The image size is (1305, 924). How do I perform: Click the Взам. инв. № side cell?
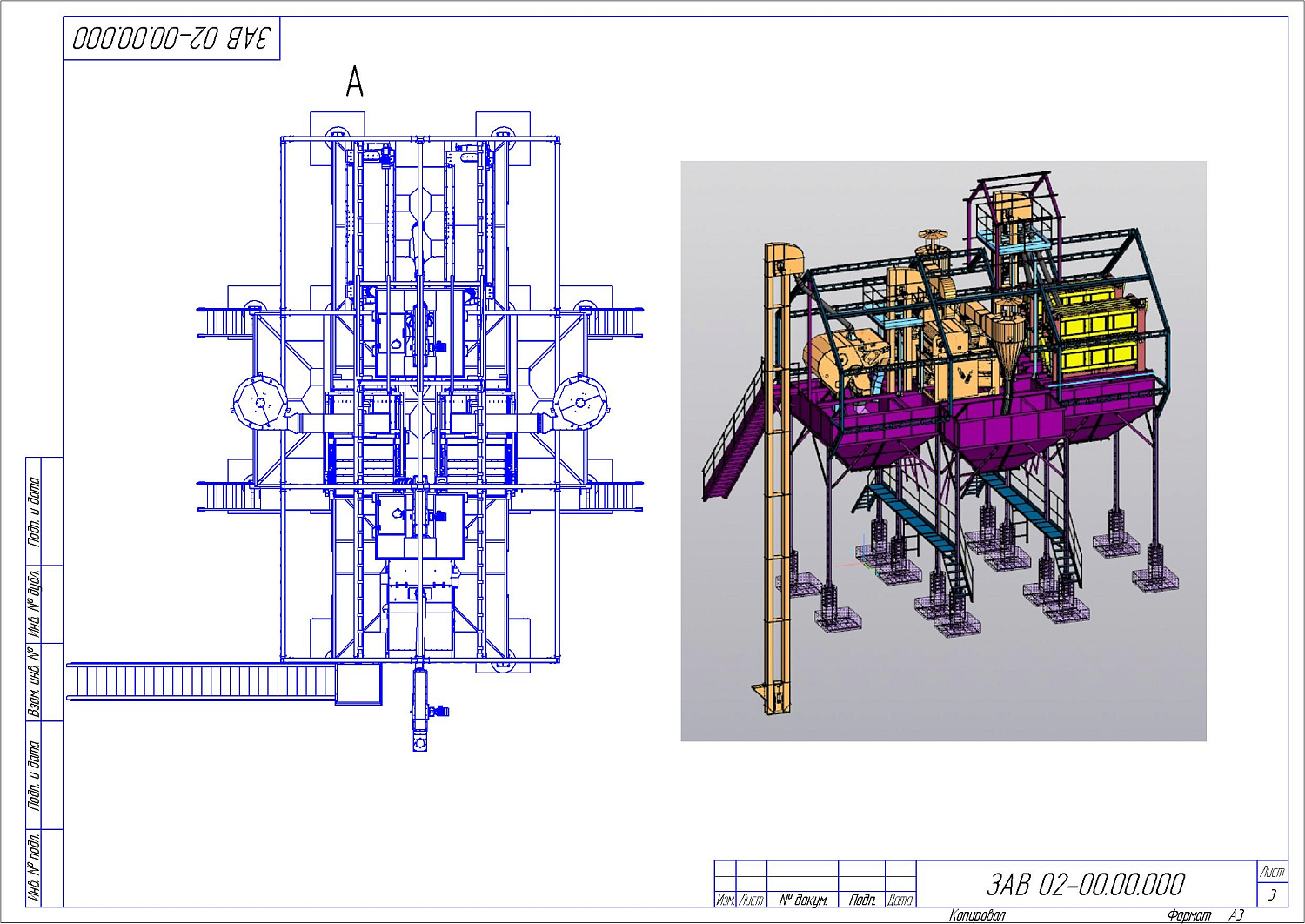[35, 681]
